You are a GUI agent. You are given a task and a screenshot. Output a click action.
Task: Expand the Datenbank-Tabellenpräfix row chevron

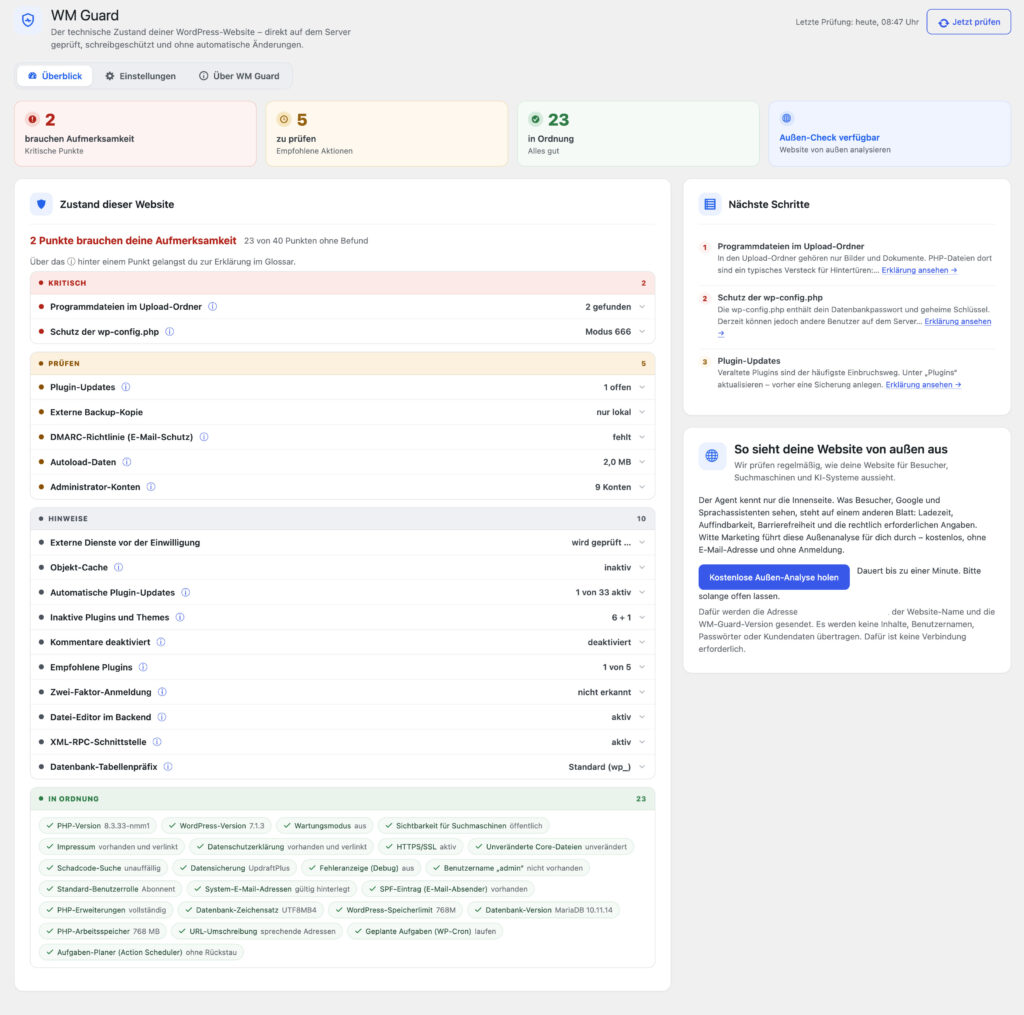pos(643,767)
